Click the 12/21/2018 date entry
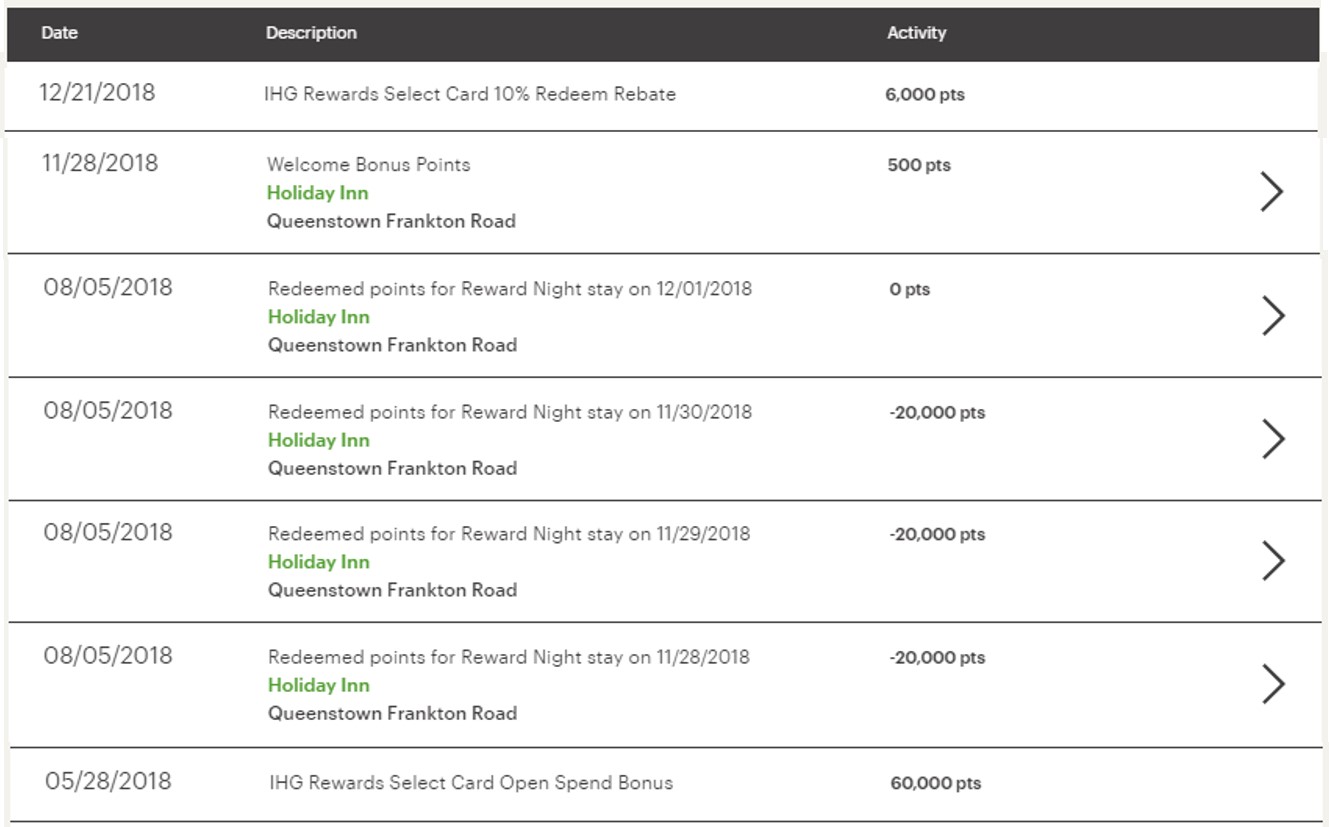 click(97, 93)
